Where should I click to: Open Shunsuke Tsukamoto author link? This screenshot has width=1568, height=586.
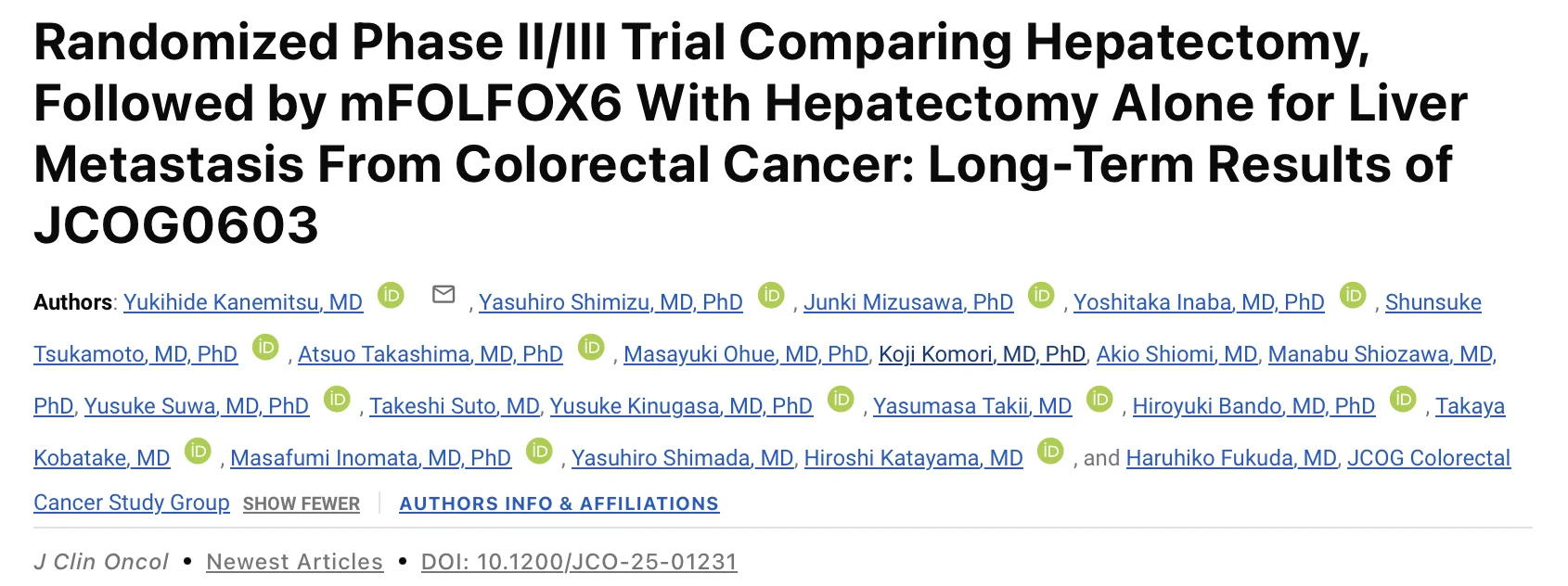(x=135, y=354)
